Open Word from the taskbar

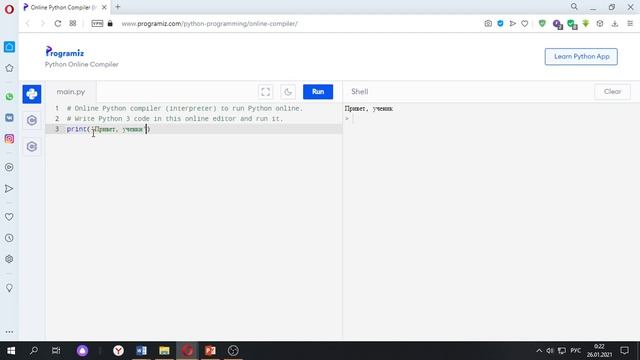tap(141, 351)
